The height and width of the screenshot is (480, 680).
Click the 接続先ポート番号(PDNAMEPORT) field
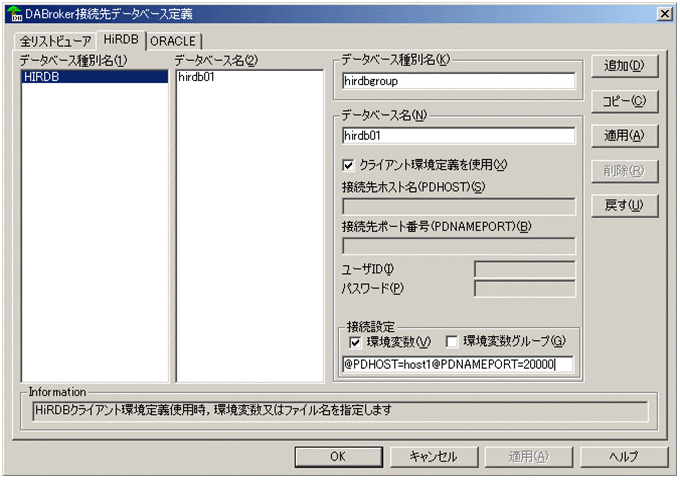[458, 245]
